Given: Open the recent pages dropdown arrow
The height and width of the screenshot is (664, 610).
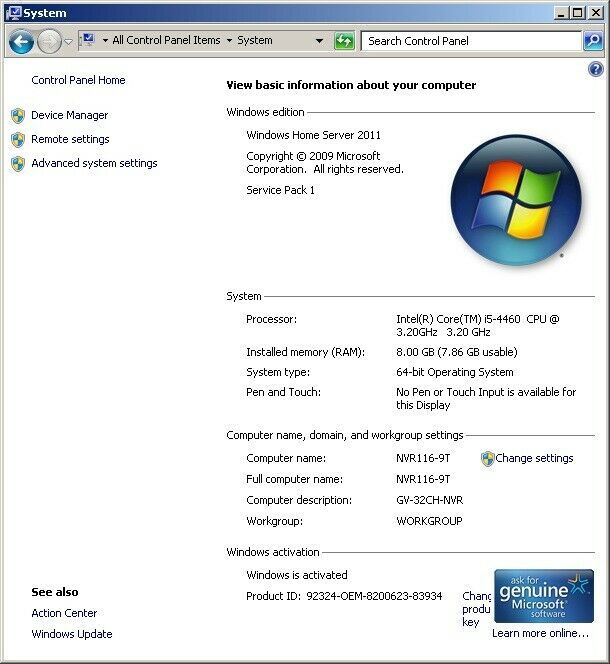Looking at the screenshot, I should coord(68,42).
